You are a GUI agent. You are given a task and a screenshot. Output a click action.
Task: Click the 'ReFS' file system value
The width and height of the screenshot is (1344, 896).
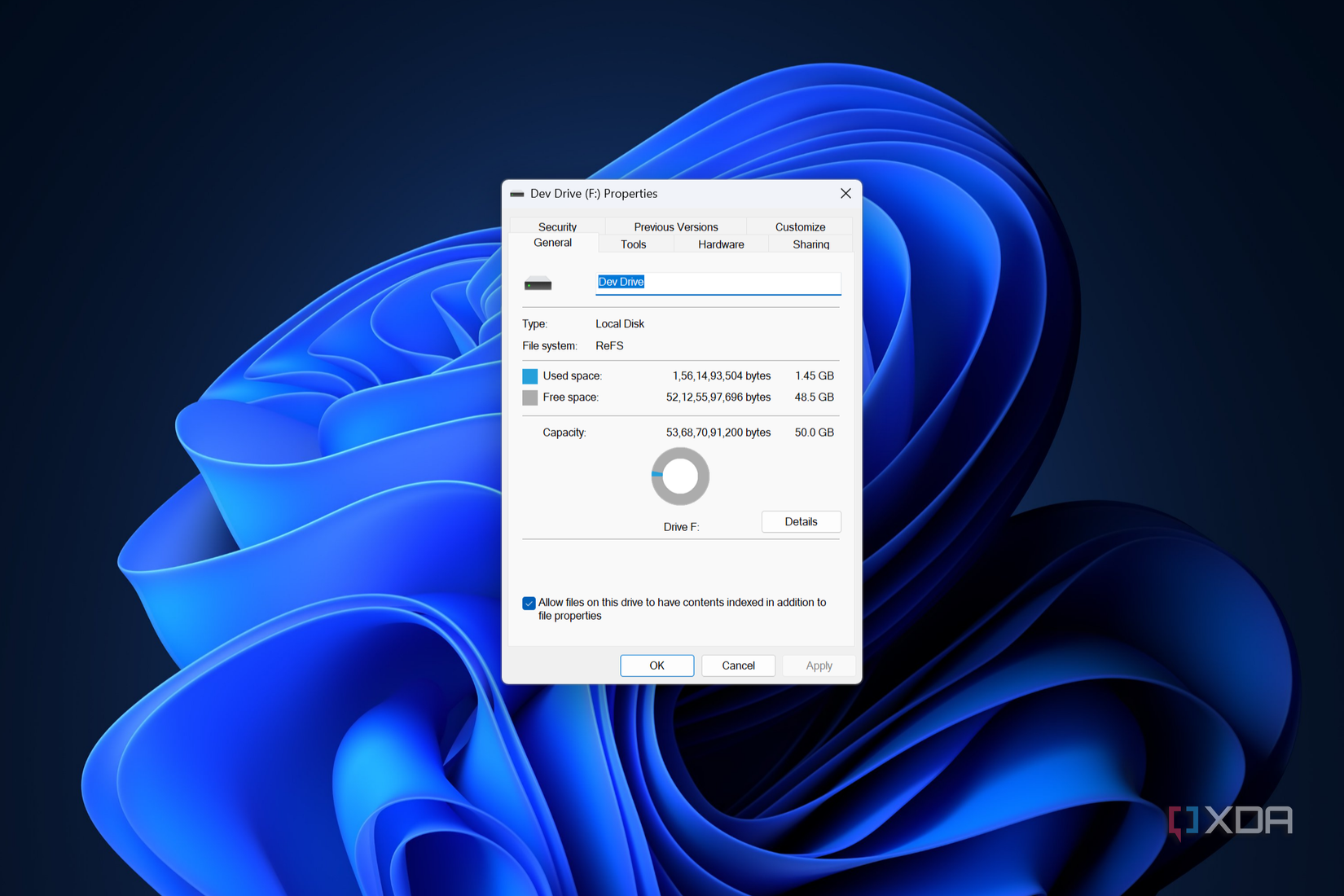click(x=609, y=345)
